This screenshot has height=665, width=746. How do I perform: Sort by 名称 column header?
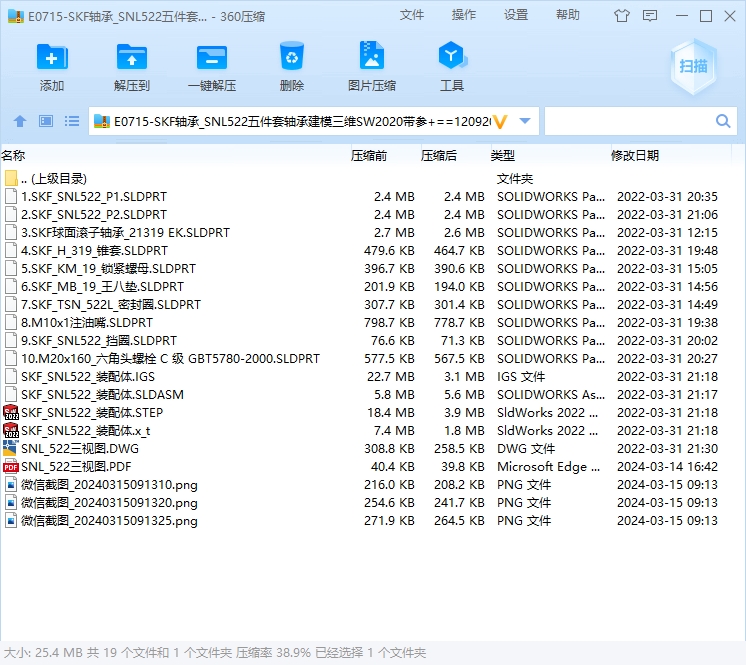13,156
